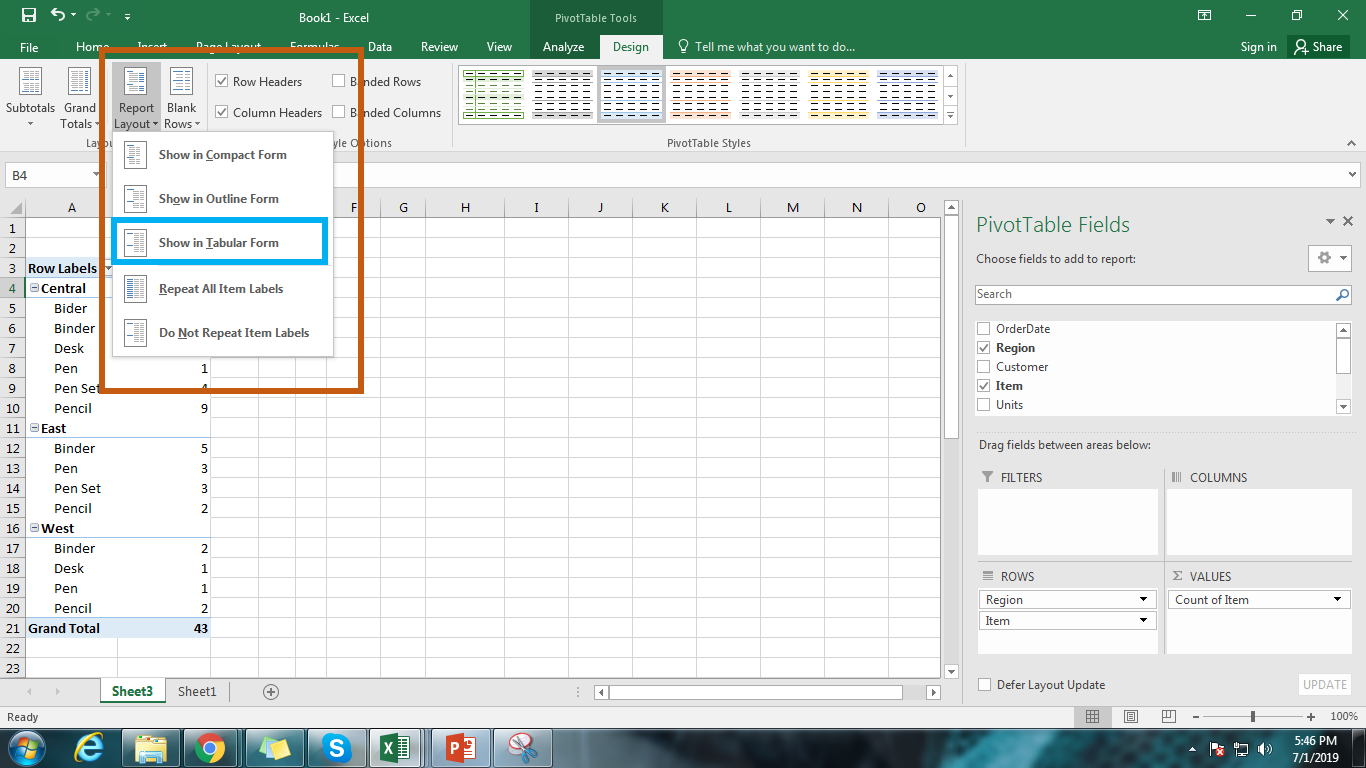1366x768 pixels.
Task: Collapse the West group
Action: pyautogui.click(x=35, y=529)
